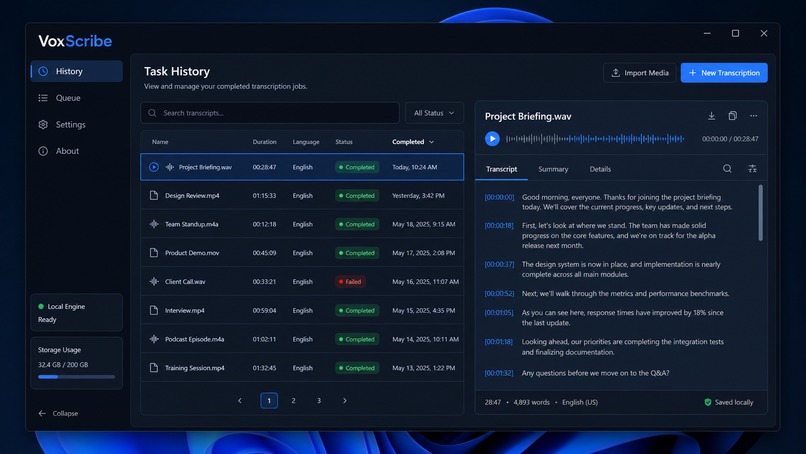Sort by the Status column header
Screen dimensions: 806x454
coord(344,141)
